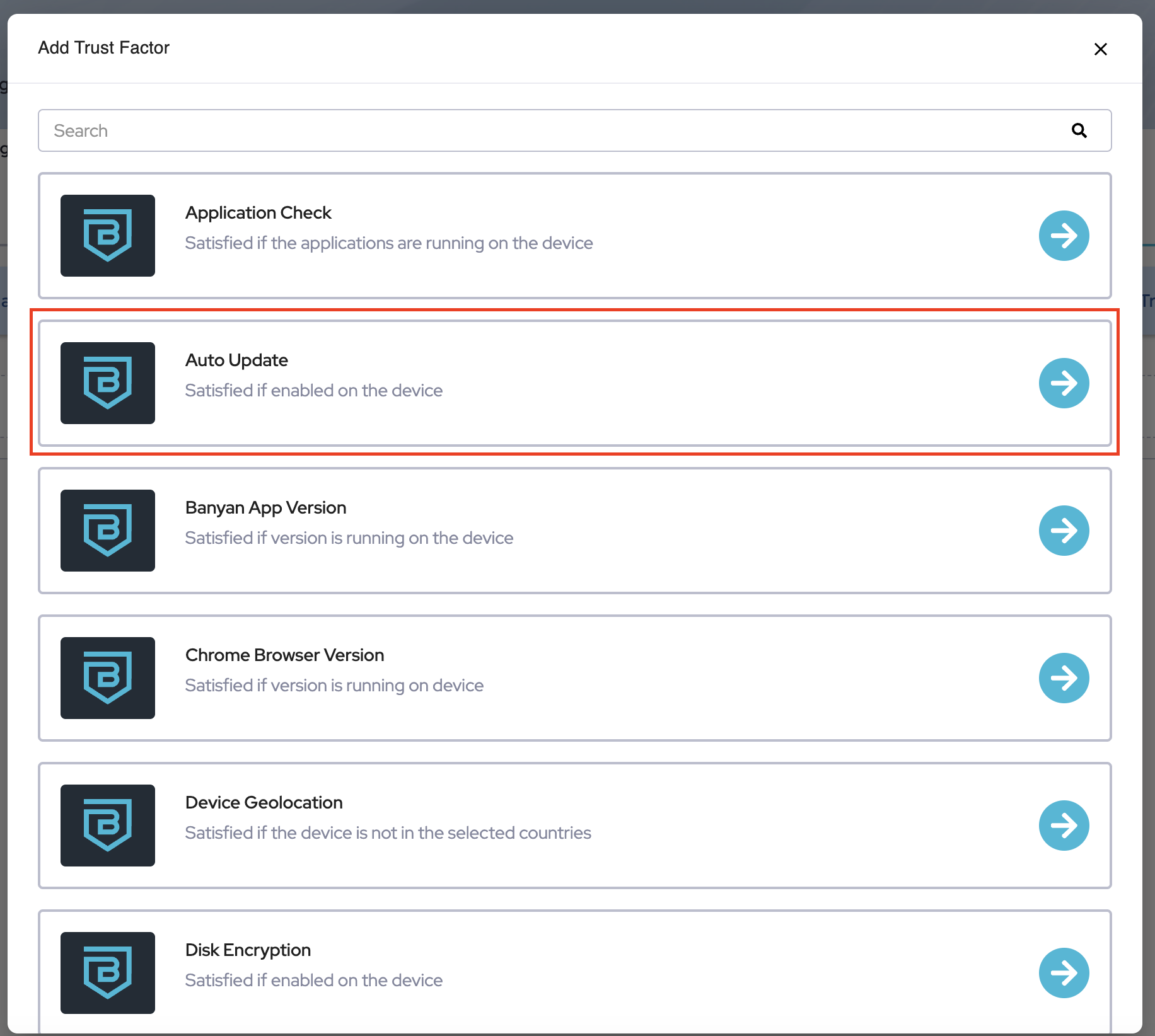Click the search magnifier icon
Image resolution: width=1155 pixels, height=1036 pixels.
click(x=1079, y=130)
